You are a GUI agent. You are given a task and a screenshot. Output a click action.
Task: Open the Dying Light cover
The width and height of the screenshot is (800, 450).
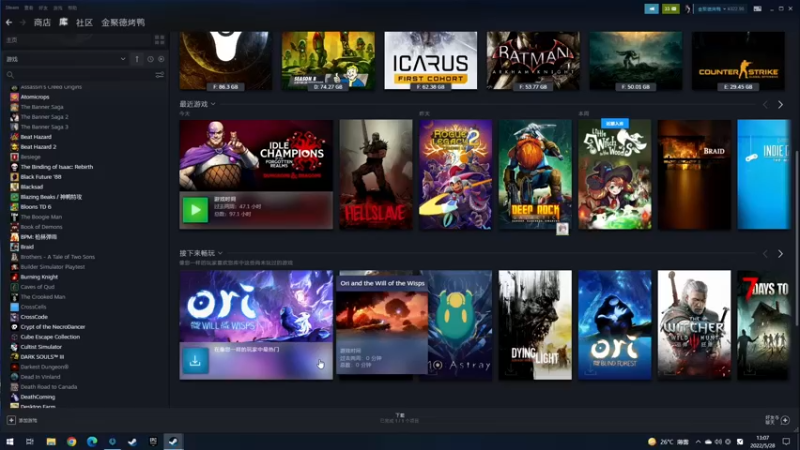point(535,325)
